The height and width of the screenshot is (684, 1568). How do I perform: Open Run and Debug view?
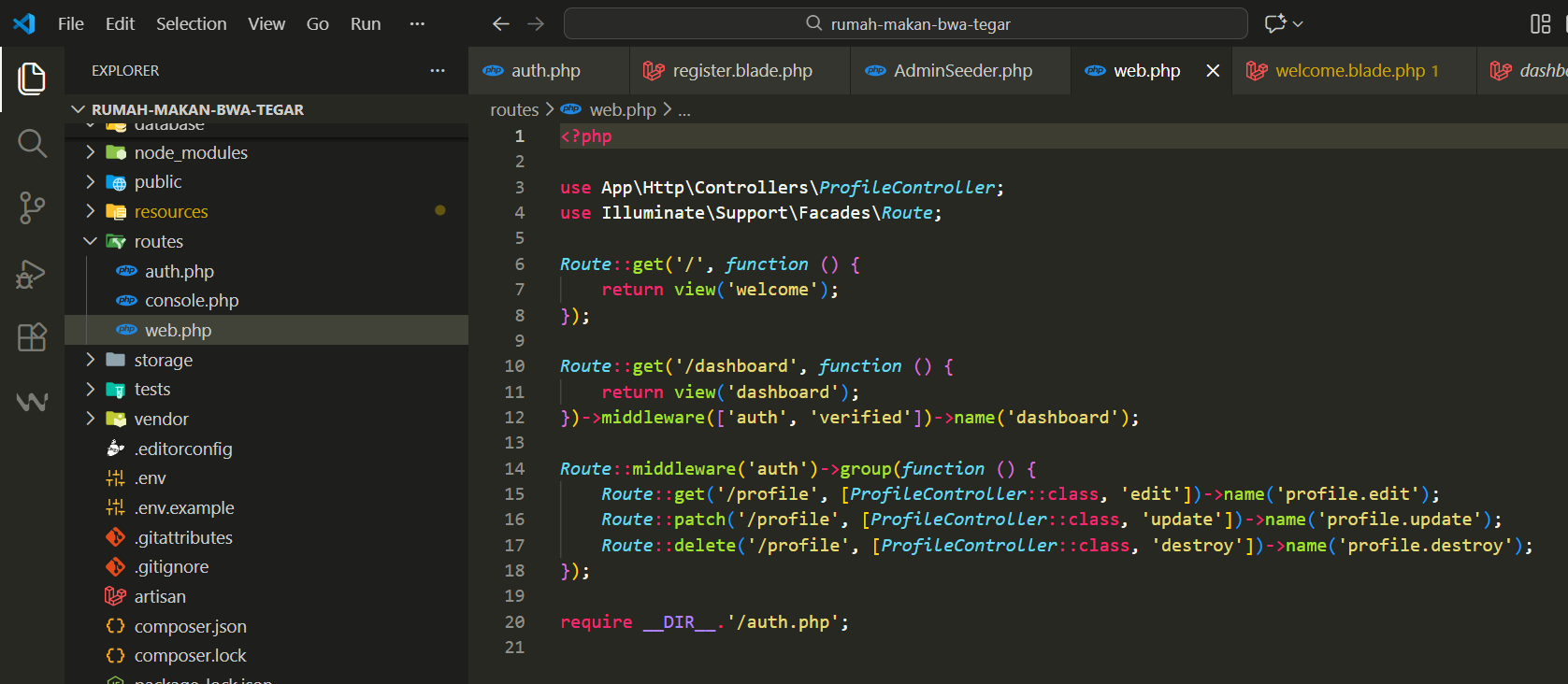tap(32, 274)
